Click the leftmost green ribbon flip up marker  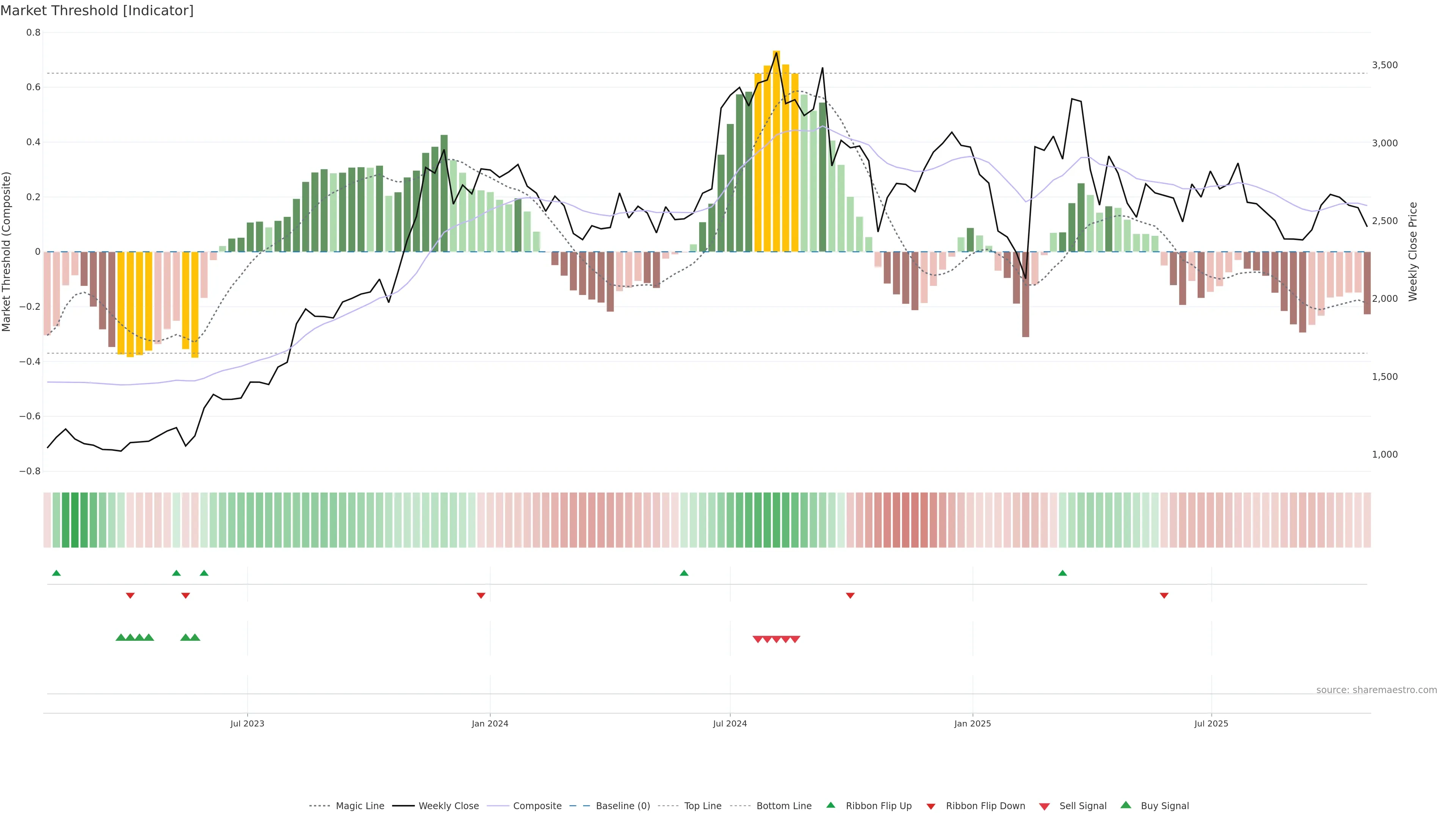point(56,573)
